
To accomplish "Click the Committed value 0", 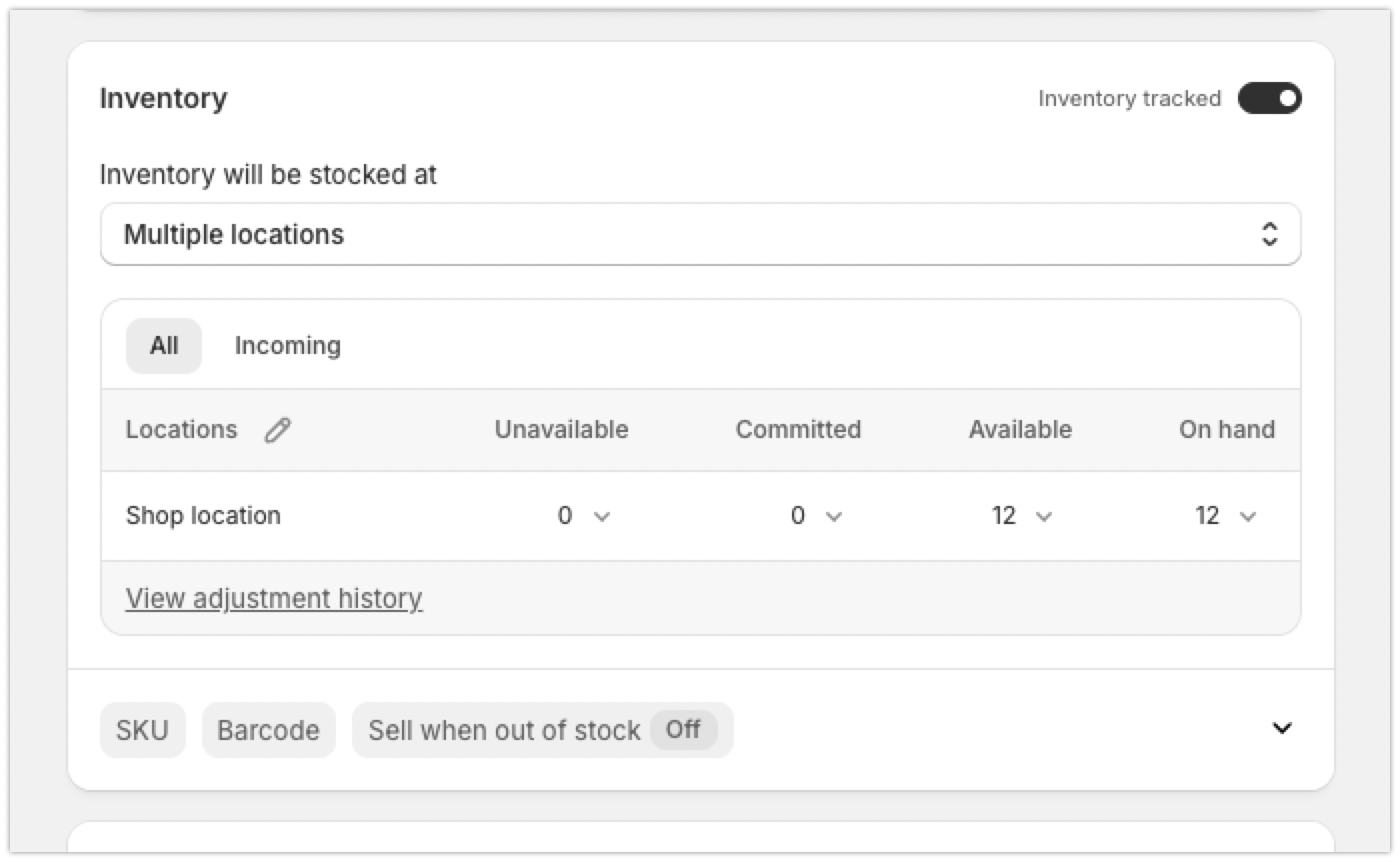I will pyautogui.click(x=797, y=516).
